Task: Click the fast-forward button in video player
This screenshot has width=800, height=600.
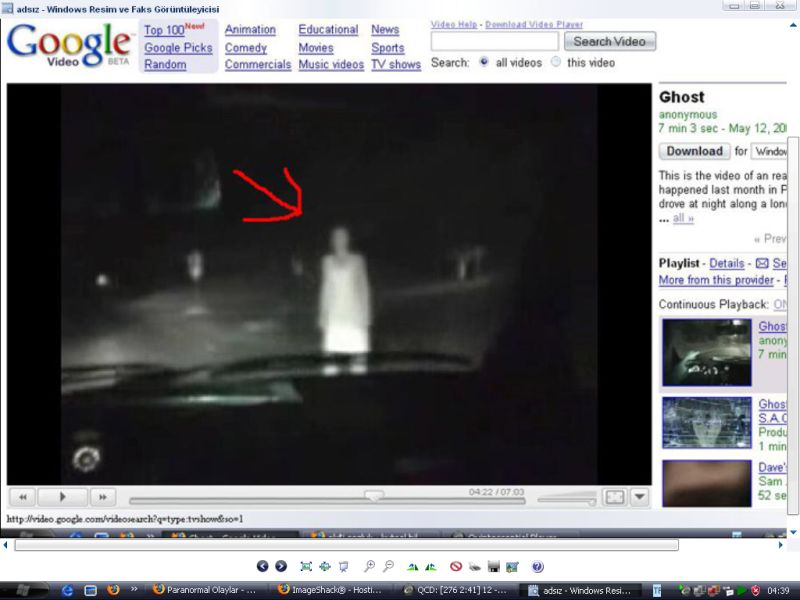Action: pos(103,497)
